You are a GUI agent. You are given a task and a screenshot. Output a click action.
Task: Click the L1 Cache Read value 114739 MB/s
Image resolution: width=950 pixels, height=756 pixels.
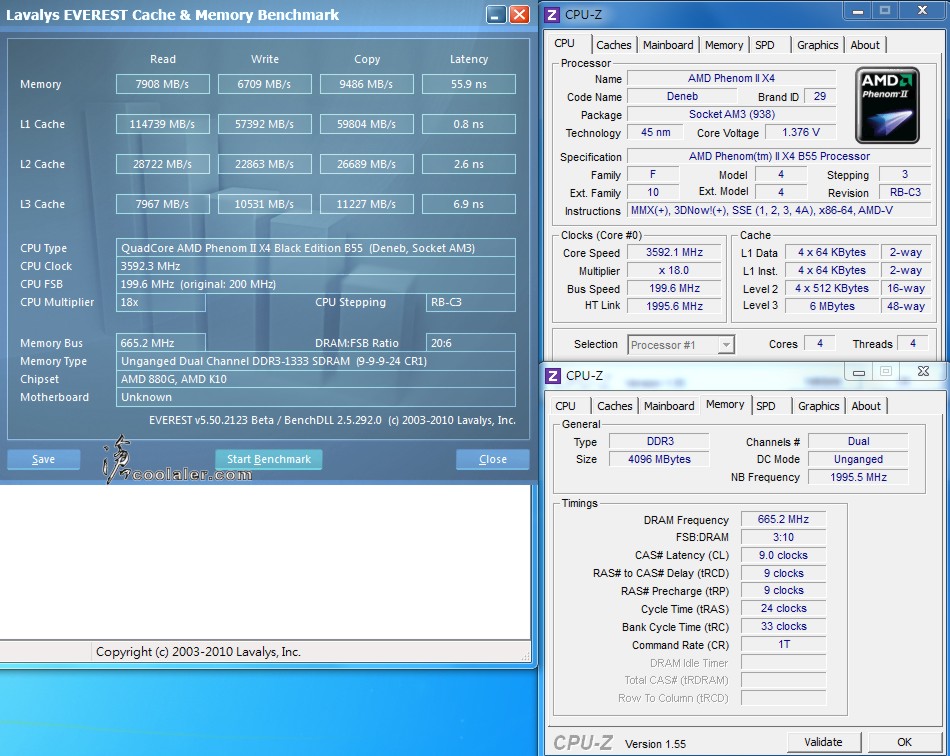click(163, 124)
